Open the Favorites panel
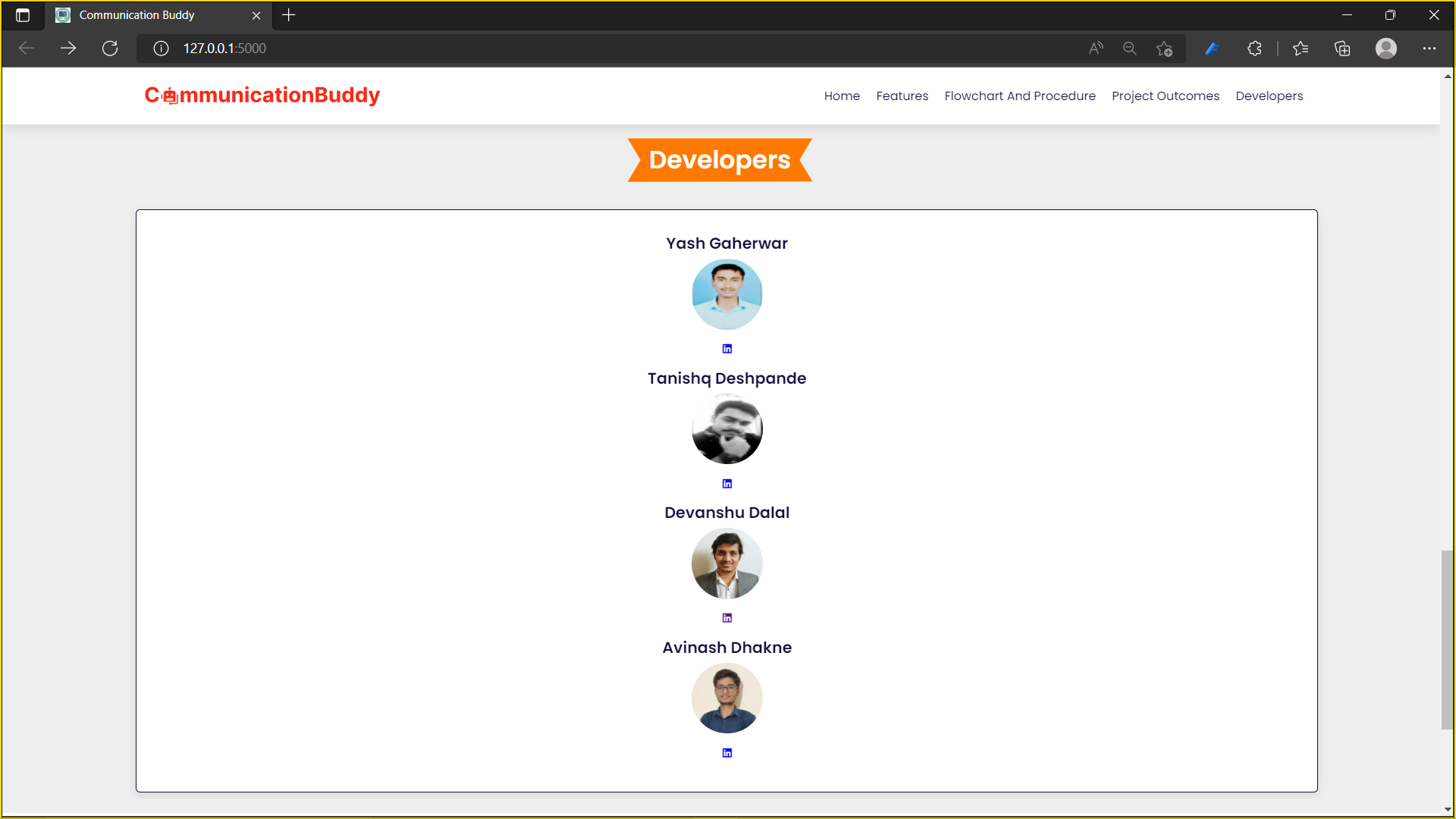The width and height of the screenshot is (1456, 819). pyautogui.click(x=1301, y=48)
